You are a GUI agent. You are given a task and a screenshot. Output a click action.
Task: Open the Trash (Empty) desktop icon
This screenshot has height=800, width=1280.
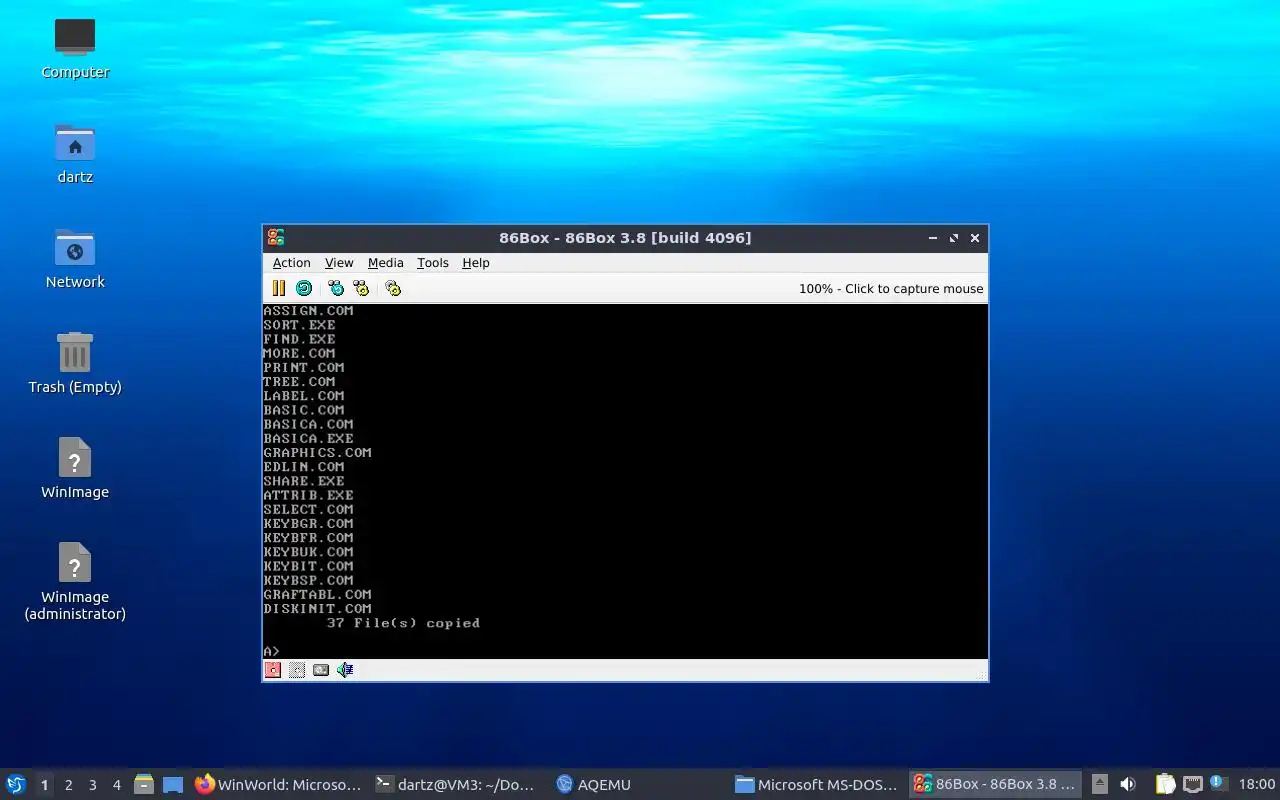75,363
